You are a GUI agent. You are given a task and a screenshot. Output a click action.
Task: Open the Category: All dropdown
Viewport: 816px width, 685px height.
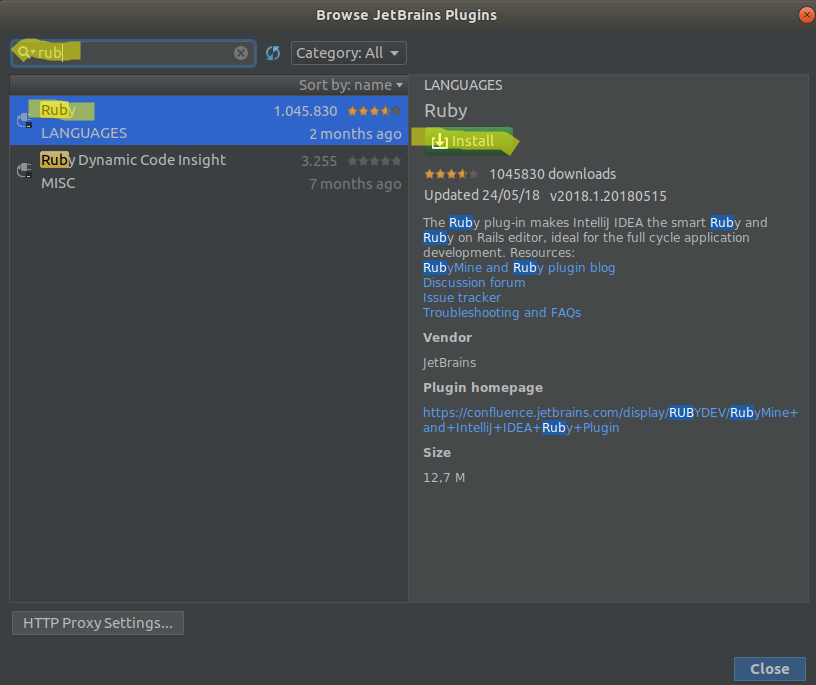pos(348,53)
